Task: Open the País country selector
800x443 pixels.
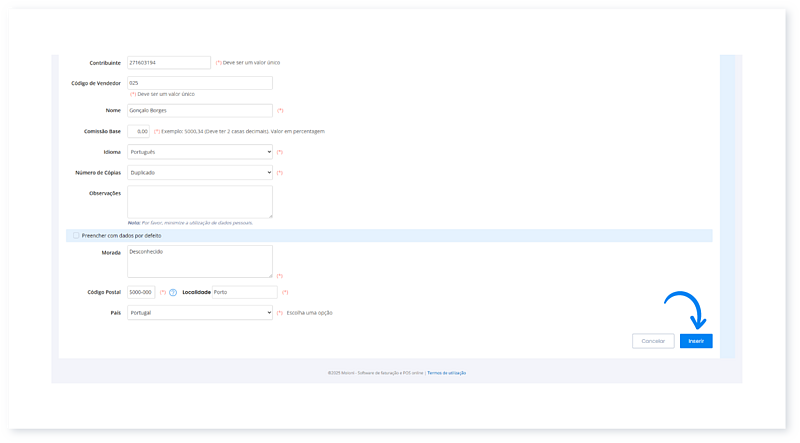Action: pyautogui.click(x=200, y=312)
